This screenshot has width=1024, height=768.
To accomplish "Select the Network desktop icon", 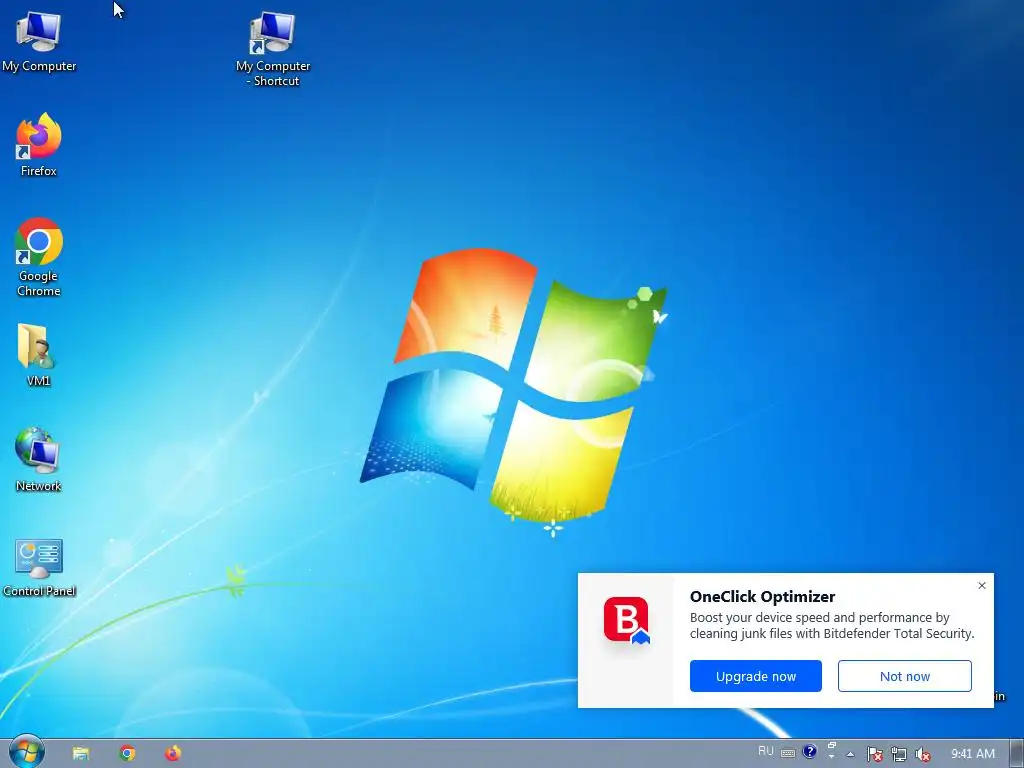I will [x=38, y=460].
